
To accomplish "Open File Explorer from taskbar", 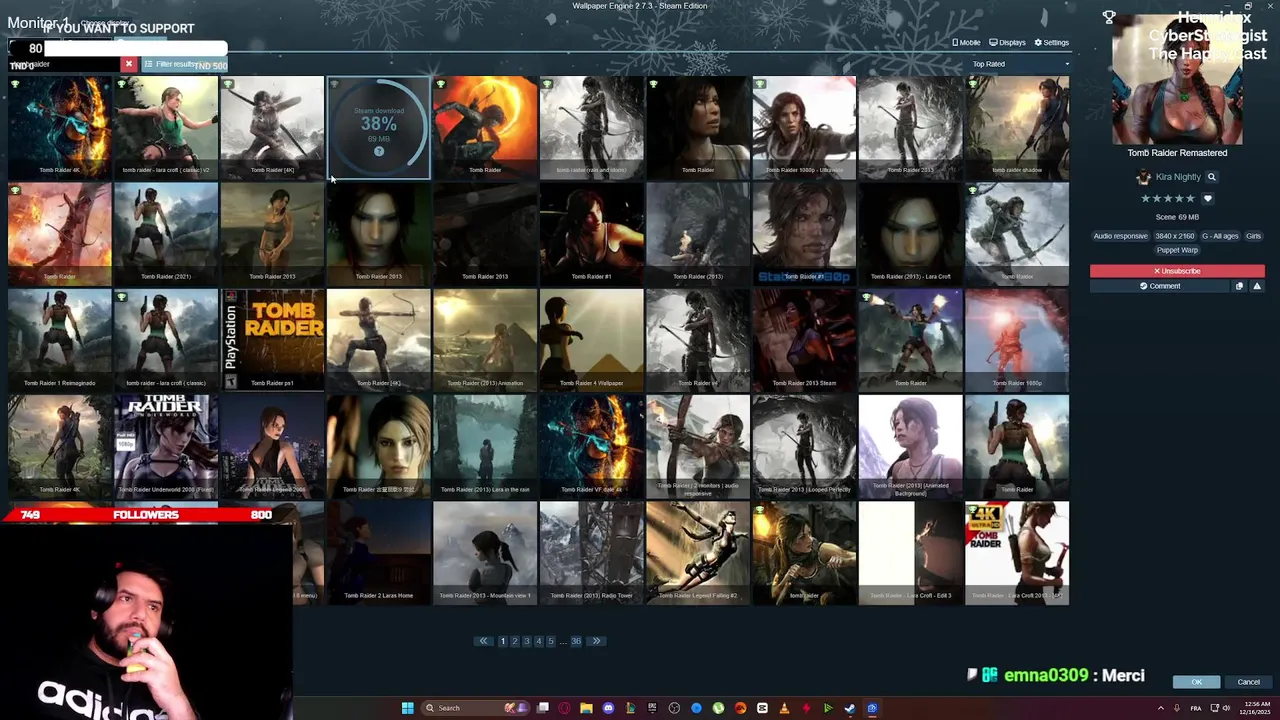I will [586, 708].
